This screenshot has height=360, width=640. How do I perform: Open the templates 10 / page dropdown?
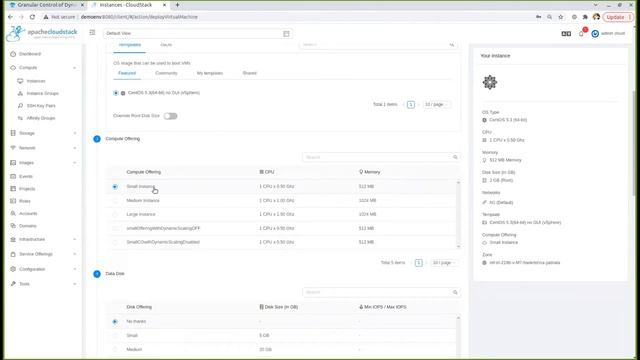coord(436,104)
